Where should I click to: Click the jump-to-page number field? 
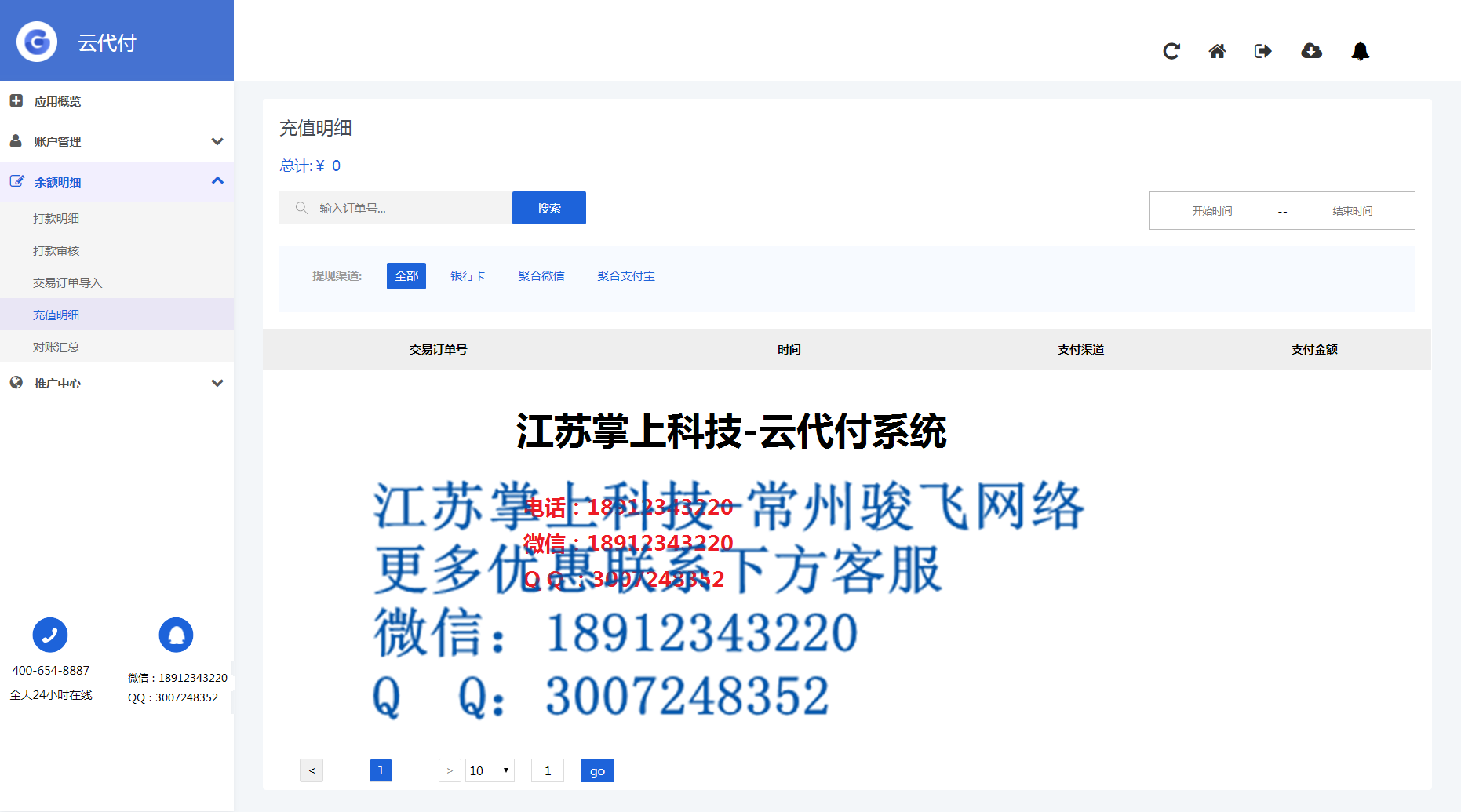pyautogui.click(x=548, y=770)
